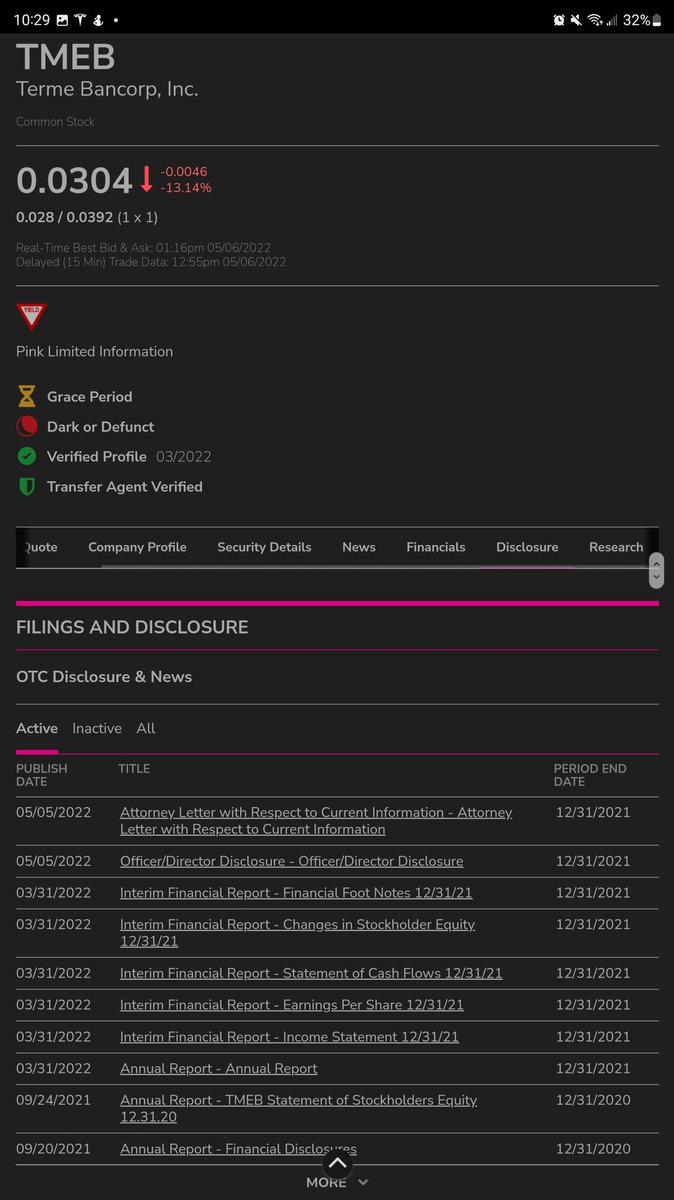Tap the Verified Profile 03/2022 date

click(184, 457)
